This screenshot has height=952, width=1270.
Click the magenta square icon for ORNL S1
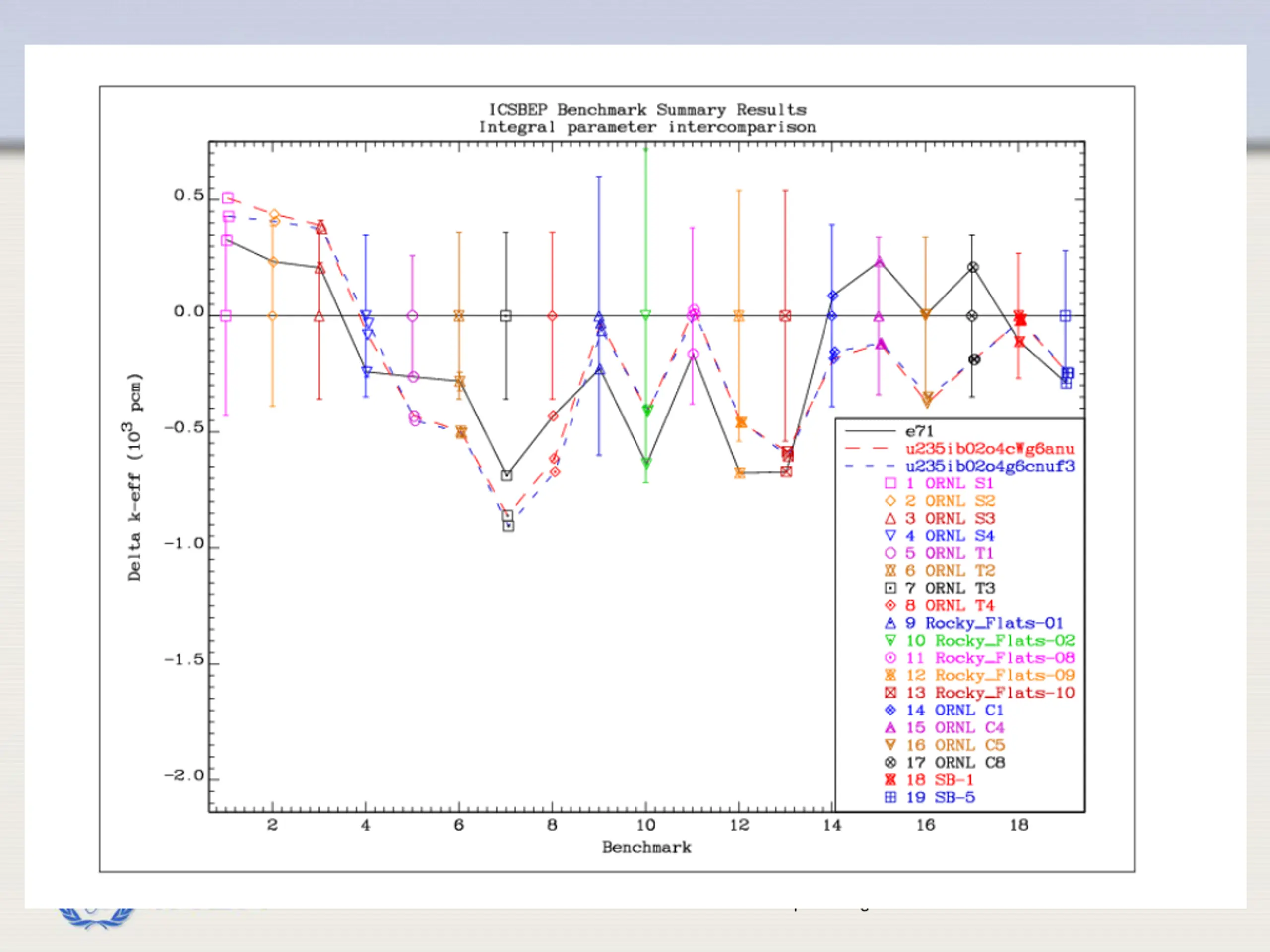tap(890, 483)
